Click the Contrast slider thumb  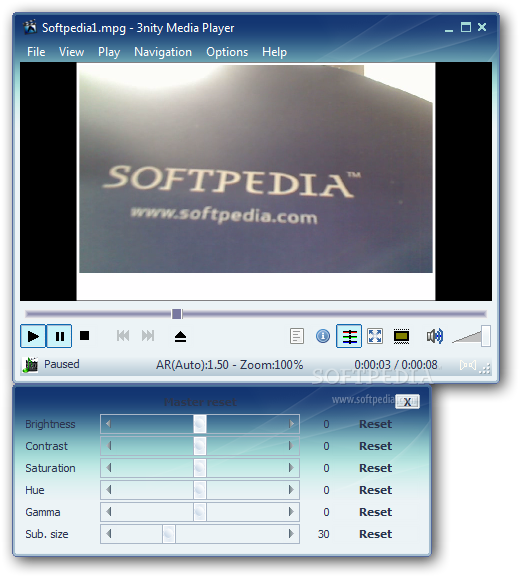pyautogui.click(x=200, y=446)
